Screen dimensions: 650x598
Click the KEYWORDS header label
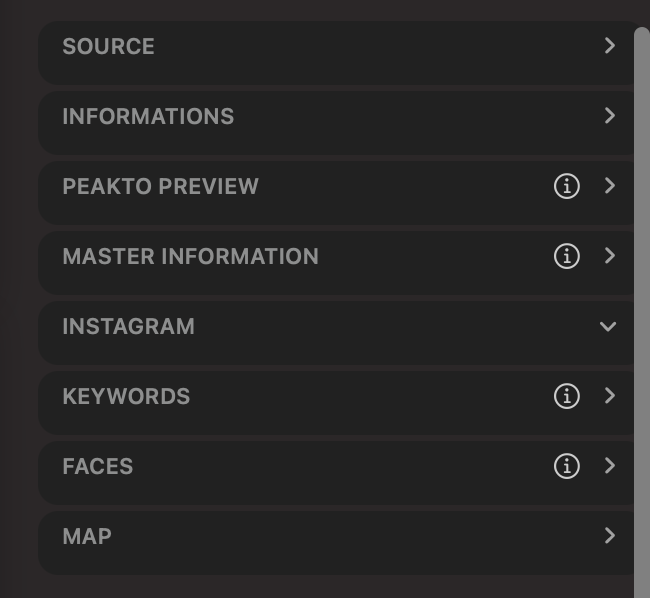tap(126, 396)
